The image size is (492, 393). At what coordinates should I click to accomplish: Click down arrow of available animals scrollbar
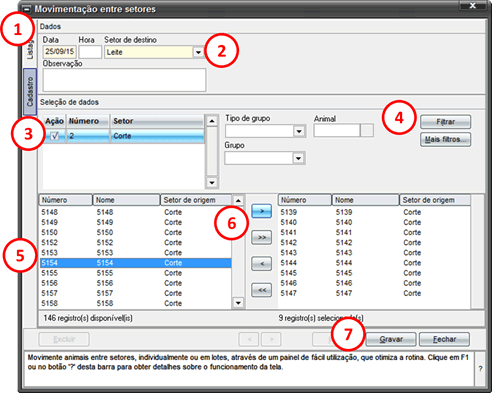click(238, 303)
